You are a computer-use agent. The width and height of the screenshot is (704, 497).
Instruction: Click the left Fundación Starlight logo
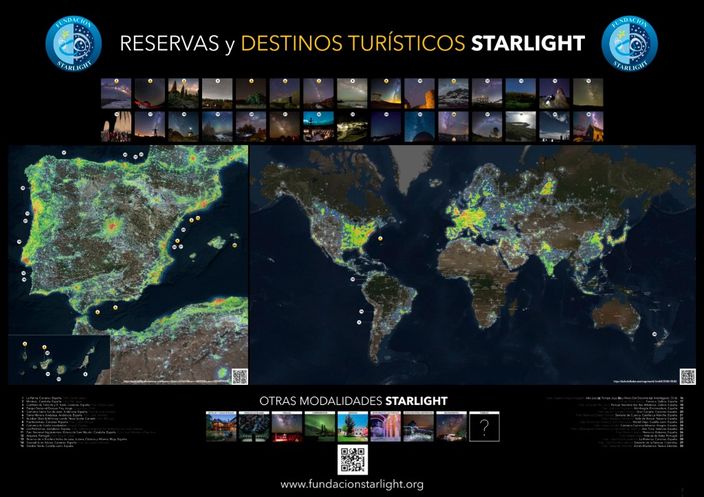[73, 44]
